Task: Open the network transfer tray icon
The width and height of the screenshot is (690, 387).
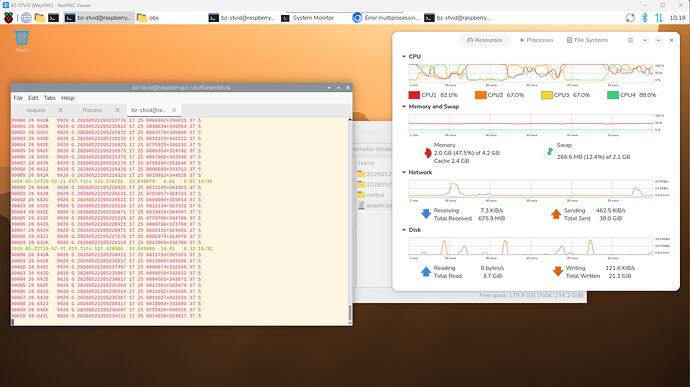Action: pos(659,18)
